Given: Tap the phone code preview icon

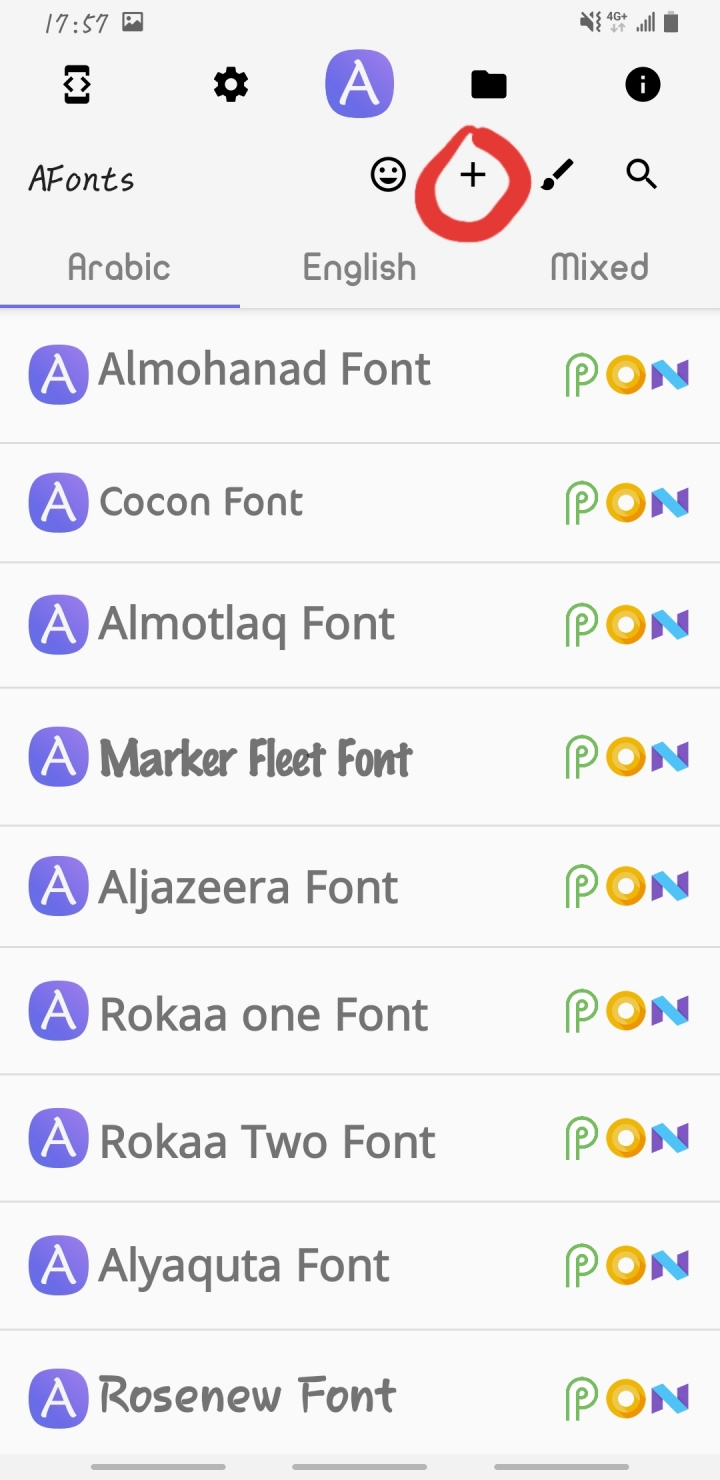Looking at the screenshot, I should (77, 85).
